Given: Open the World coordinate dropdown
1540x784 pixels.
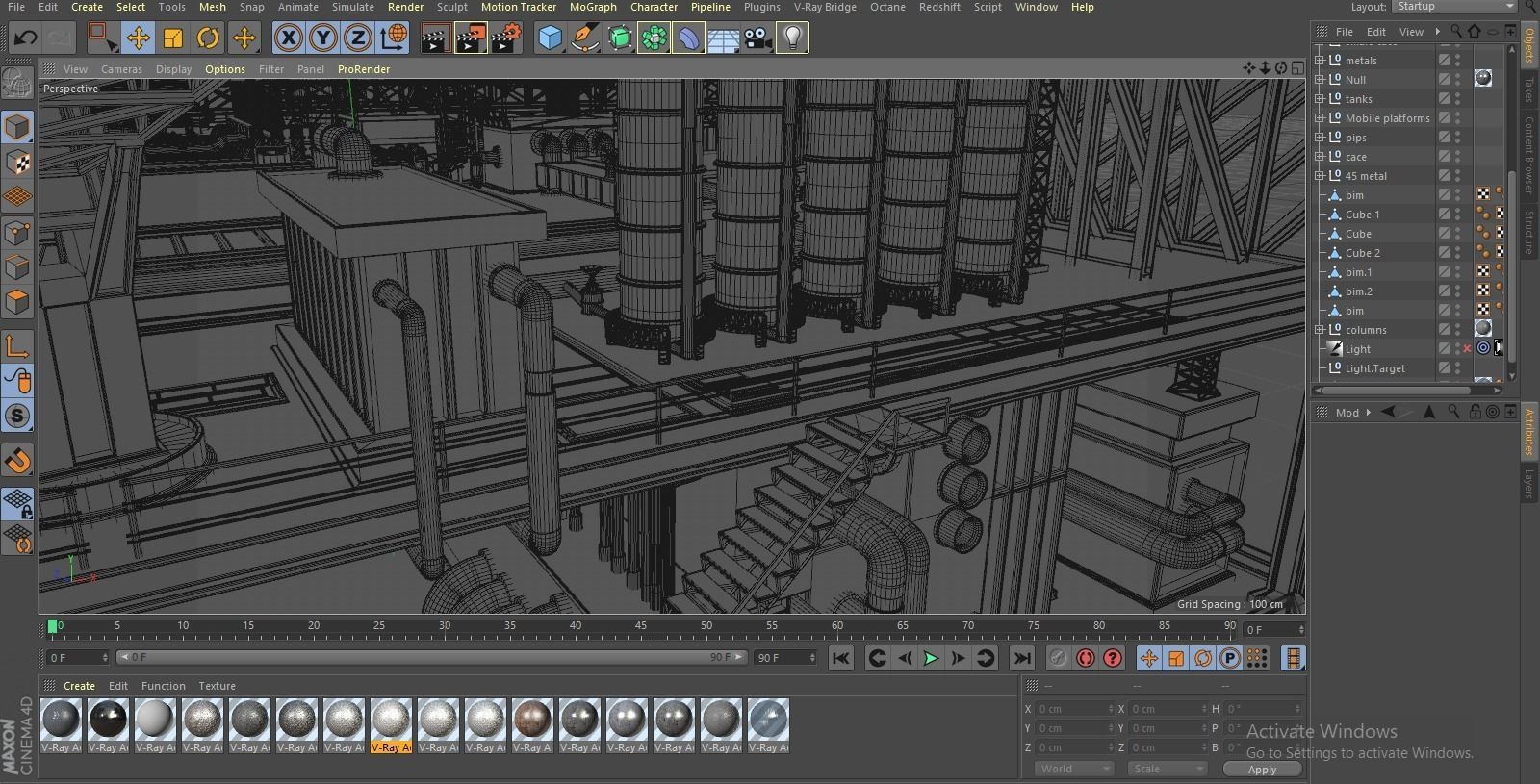Looking at the screenshot, I should (1073, 769).
